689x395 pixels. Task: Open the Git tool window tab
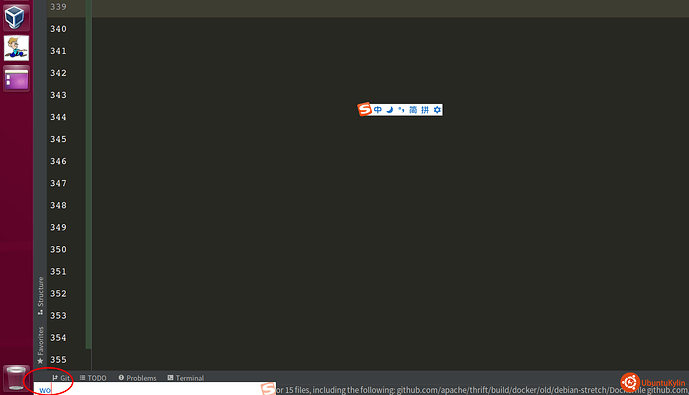[x=61, y=378]
